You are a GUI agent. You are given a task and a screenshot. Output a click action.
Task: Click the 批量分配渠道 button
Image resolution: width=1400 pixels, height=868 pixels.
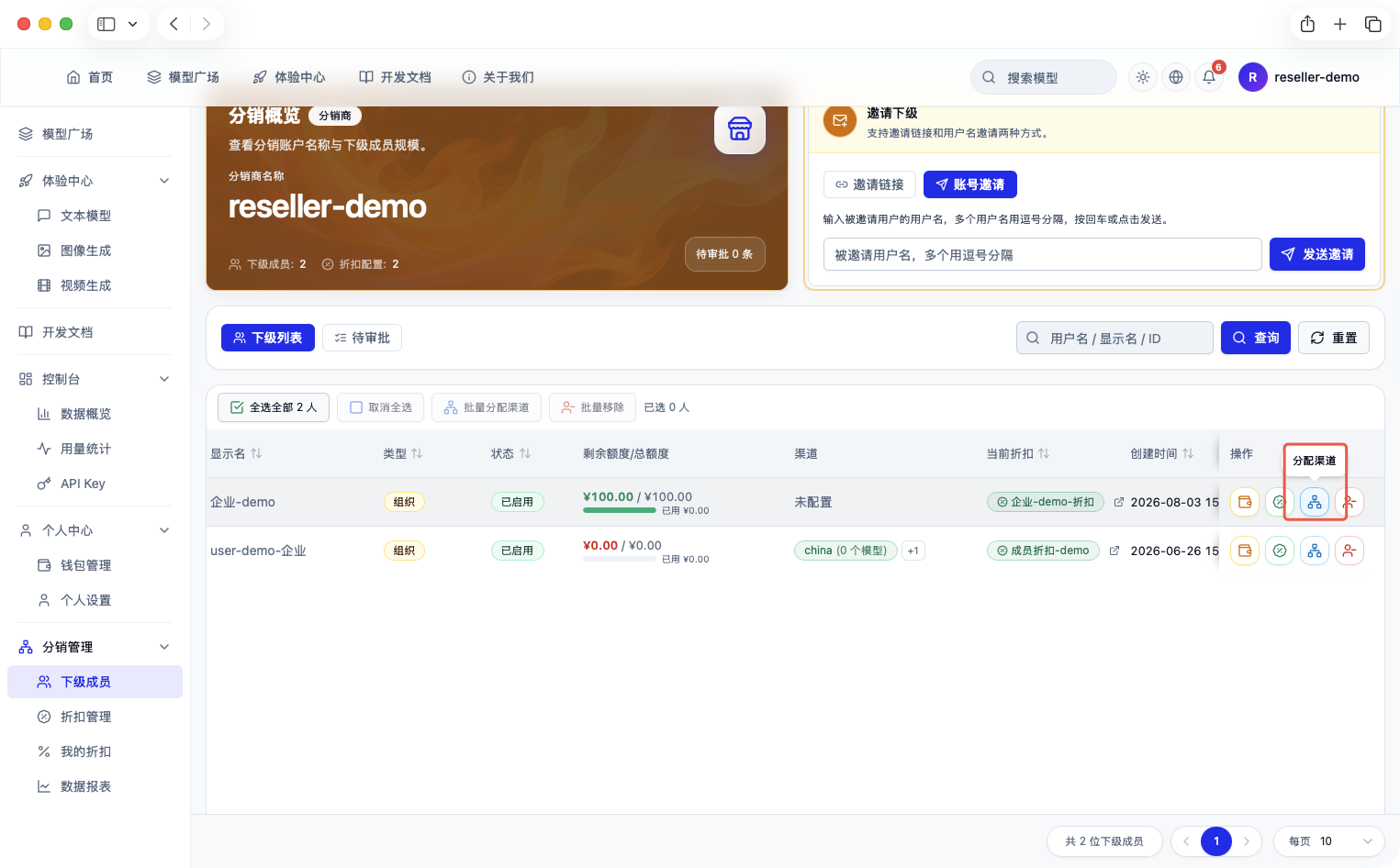coord(487,407)
